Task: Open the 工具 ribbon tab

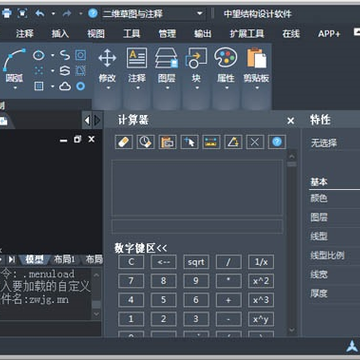Action: pos(131,34)
